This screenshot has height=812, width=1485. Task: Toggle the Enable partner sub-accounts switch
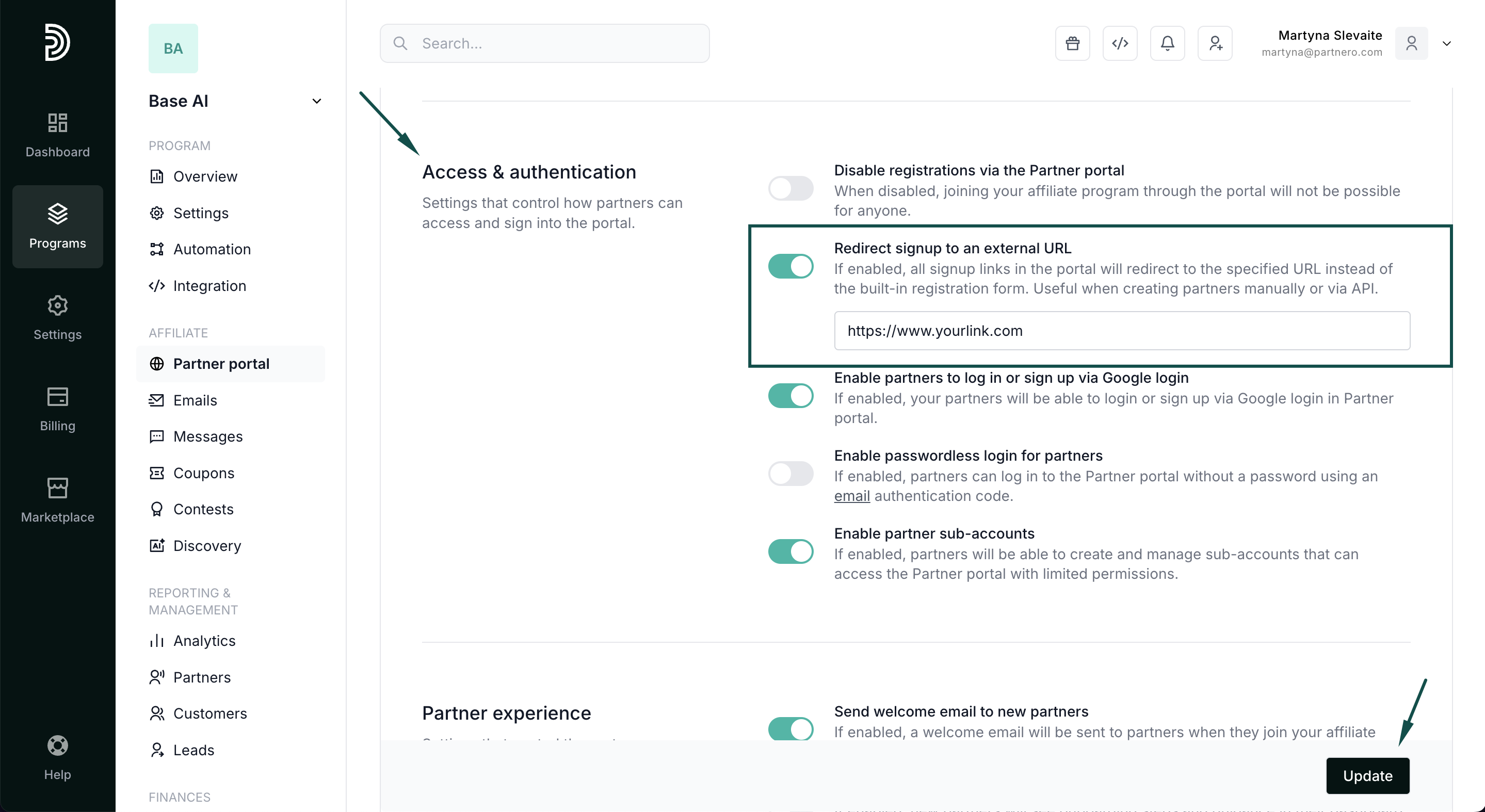tap(790, 551)
